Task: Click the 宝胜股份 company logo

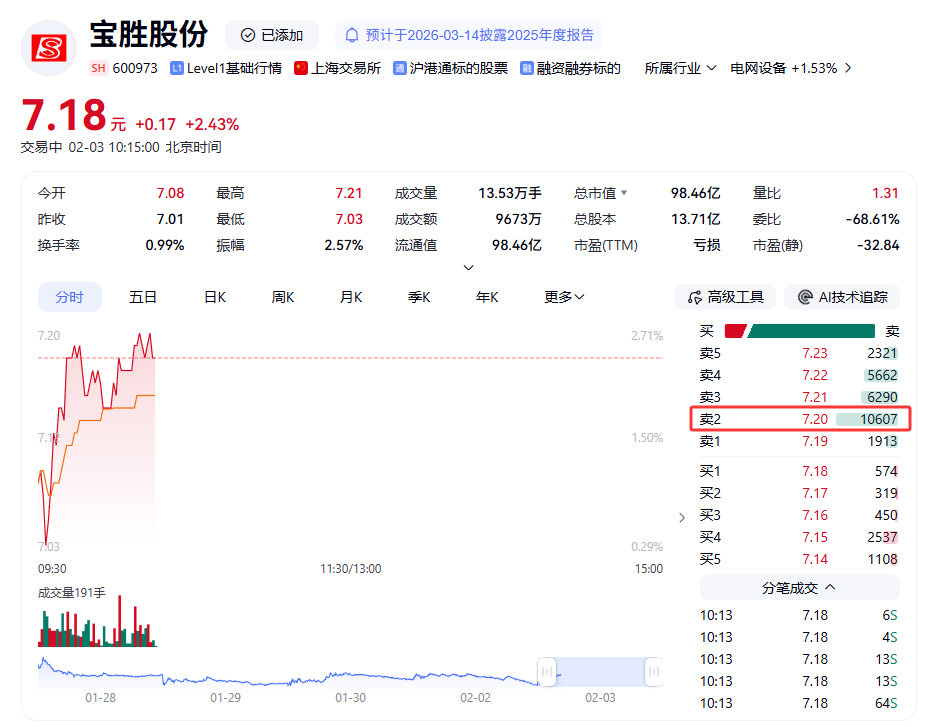Action: tap(49, 48)
